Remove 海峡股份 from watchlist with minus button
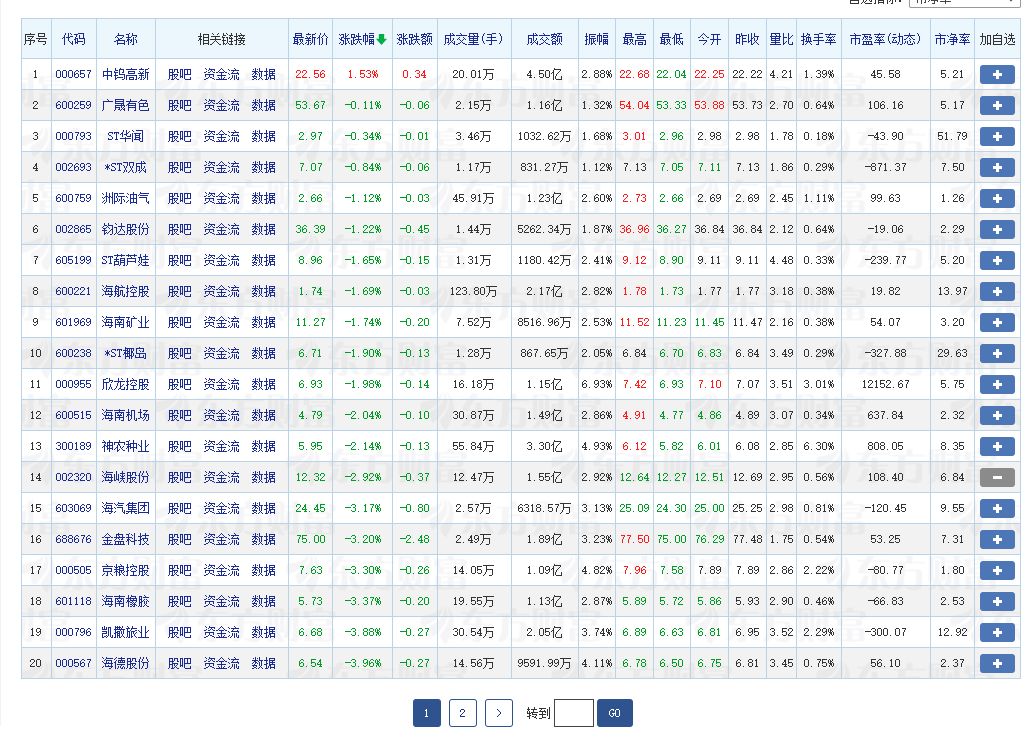Image resolution: width=1027 pixels, height=740 pixels. (x=997, y=477)
